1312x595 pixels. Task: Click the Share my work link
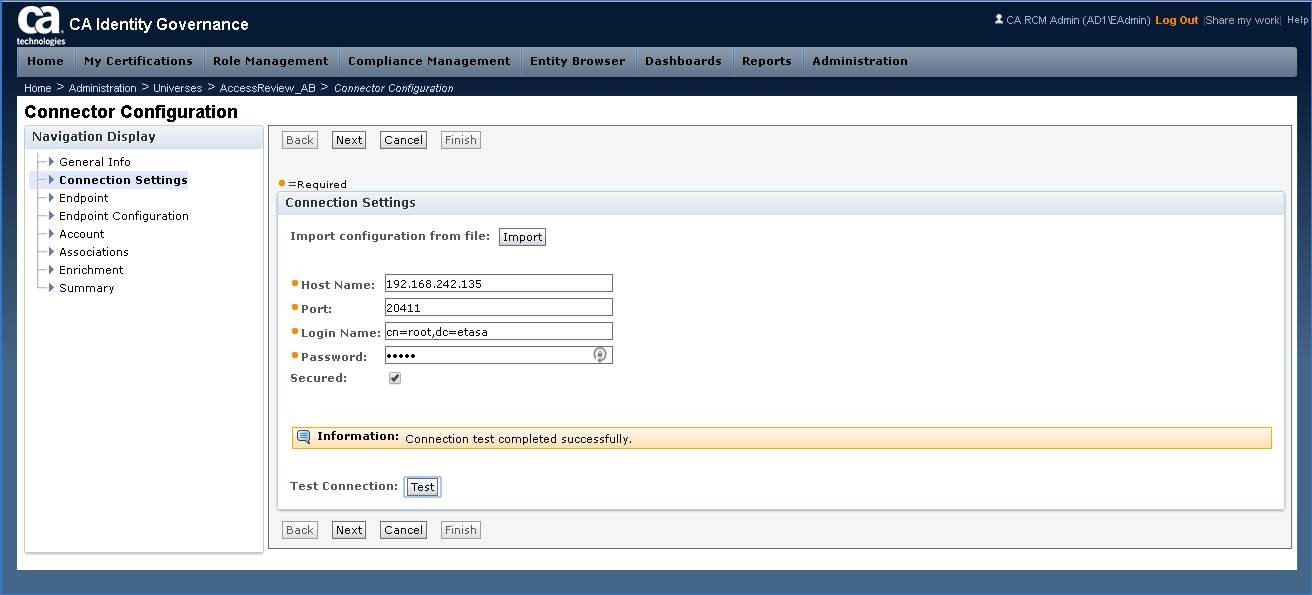pos(1242,20)
